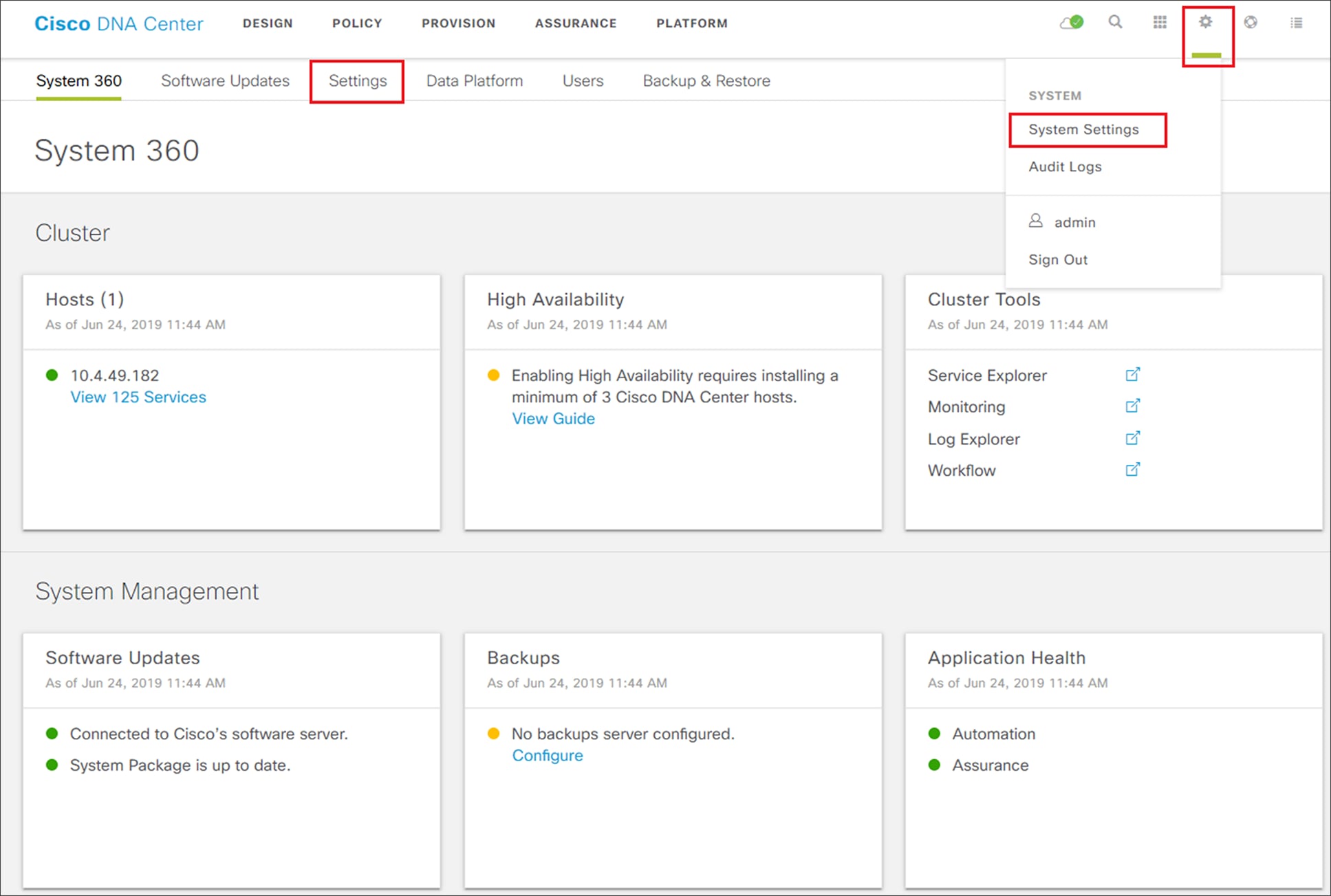Screen dimensions: 1331x896
Task: Click the admin user icon
Action: pos(1035,221)
